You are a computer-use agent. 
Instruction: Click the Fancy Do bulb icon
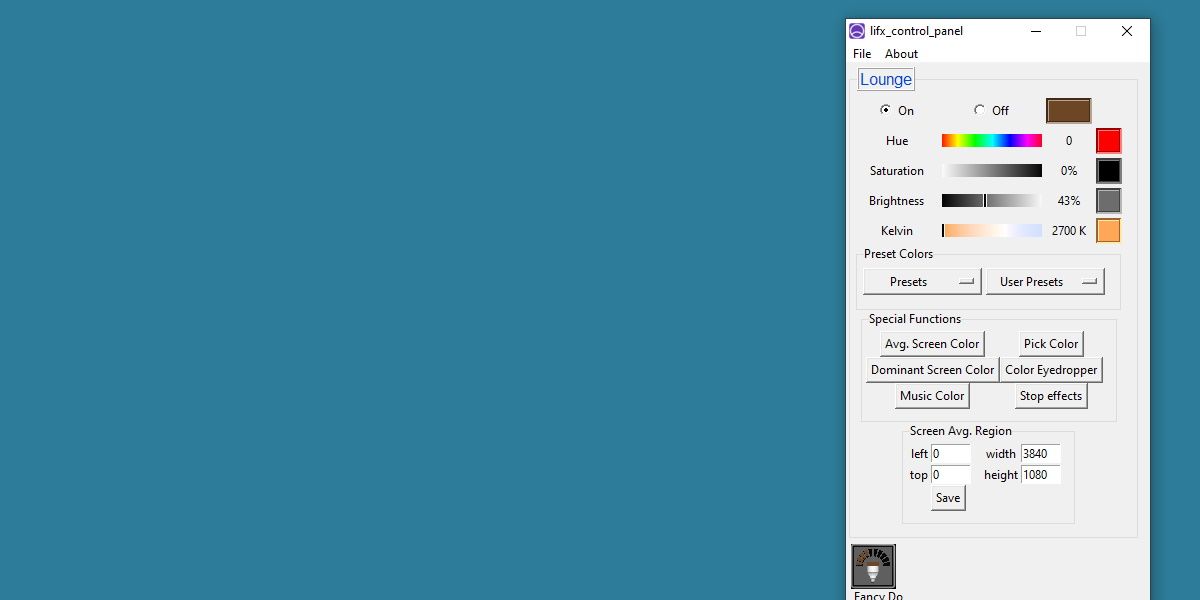point(873,566)
